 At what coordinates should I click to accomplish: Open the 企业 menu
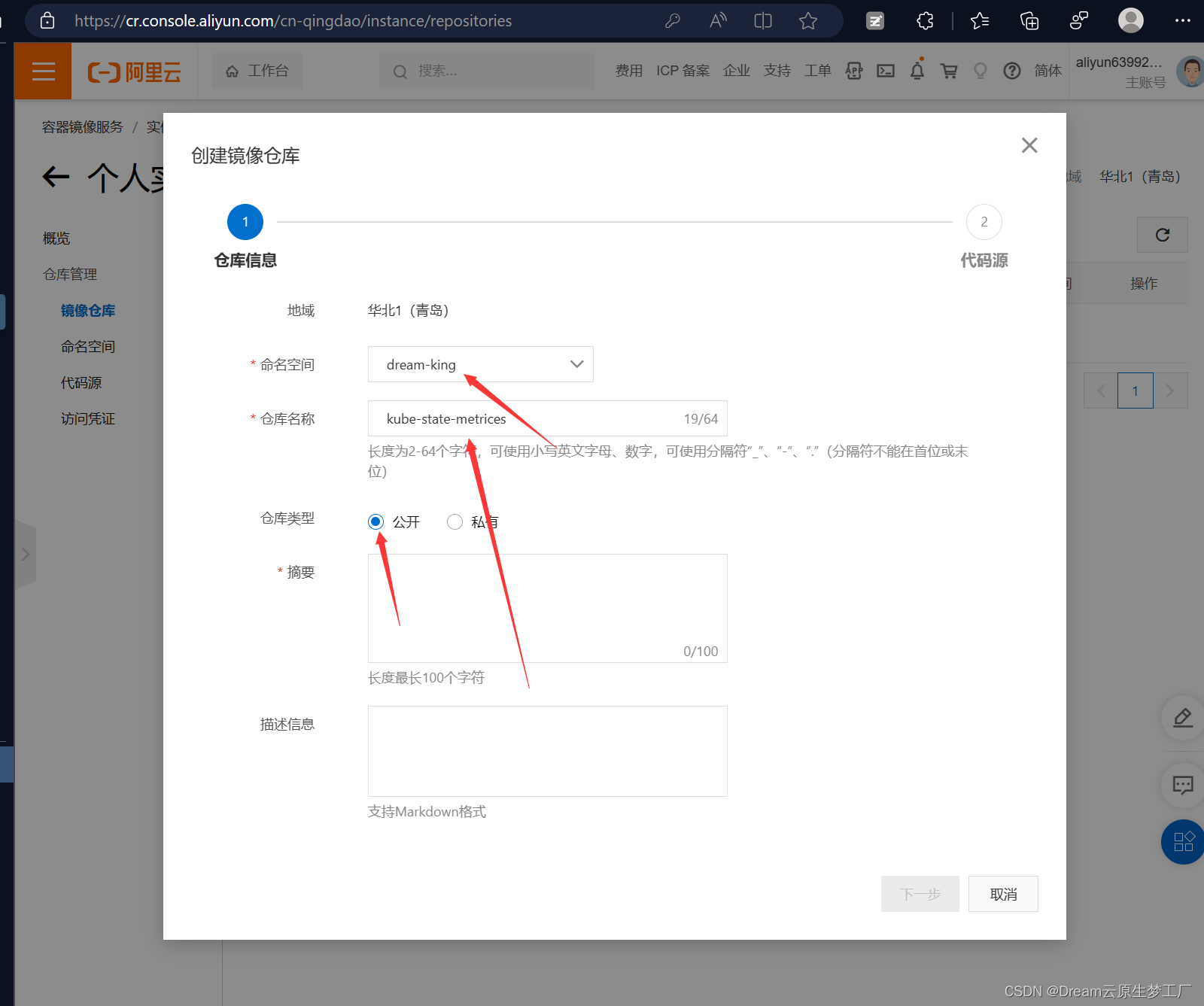pos(737,71)
